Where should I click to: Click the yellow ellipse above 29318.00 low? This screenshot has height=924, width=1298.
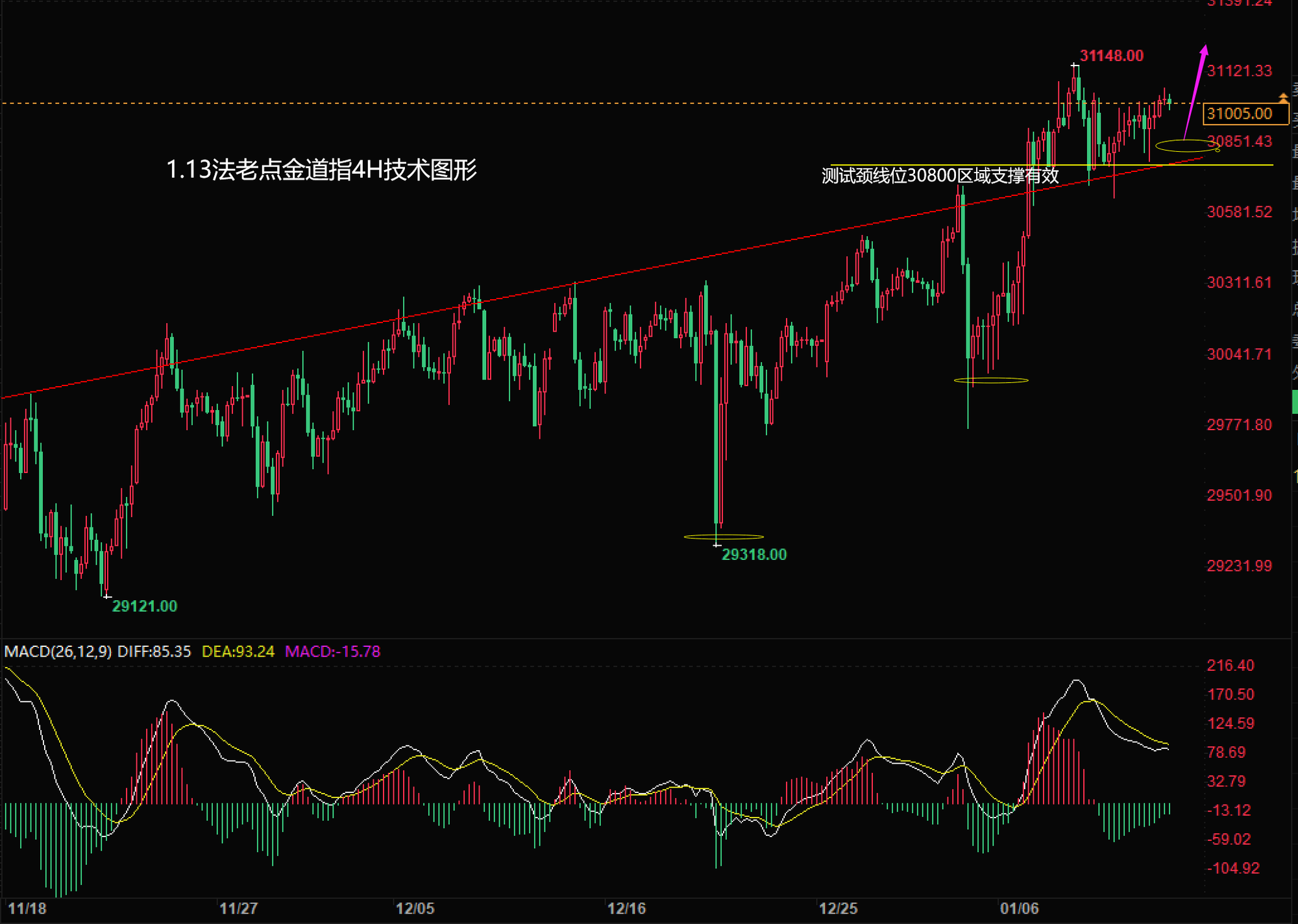[x=724, y=537]
